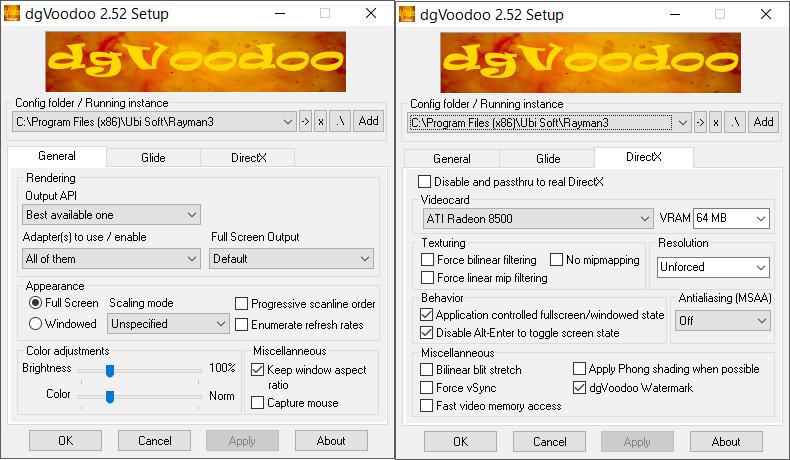The image size is (790, 460).
Task: Select the Windowed radio button
Action: pyautogui.click(x=35, y=324)
